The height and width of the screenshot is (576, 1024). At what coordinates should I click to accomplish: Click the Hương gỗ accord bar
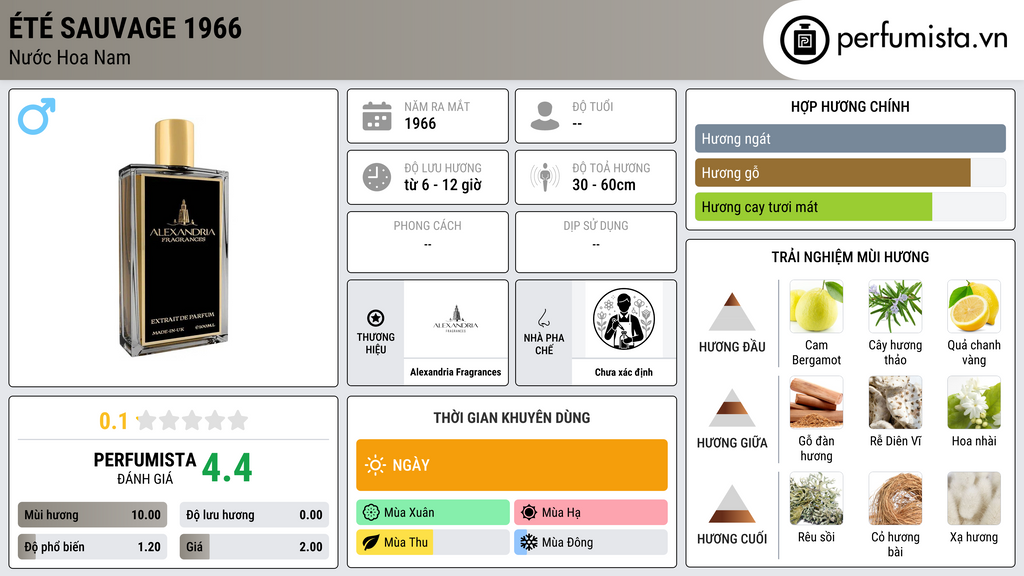[850, 173]
